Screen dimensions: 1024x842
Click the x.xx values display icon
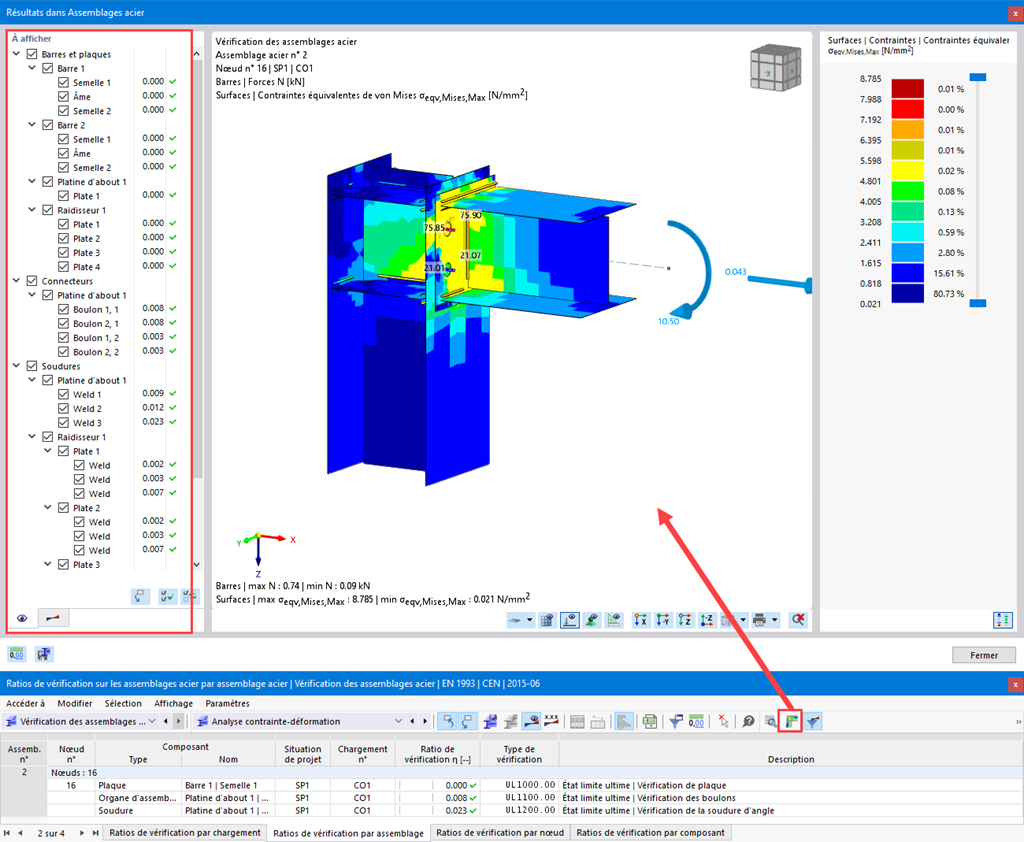(552, 722)
